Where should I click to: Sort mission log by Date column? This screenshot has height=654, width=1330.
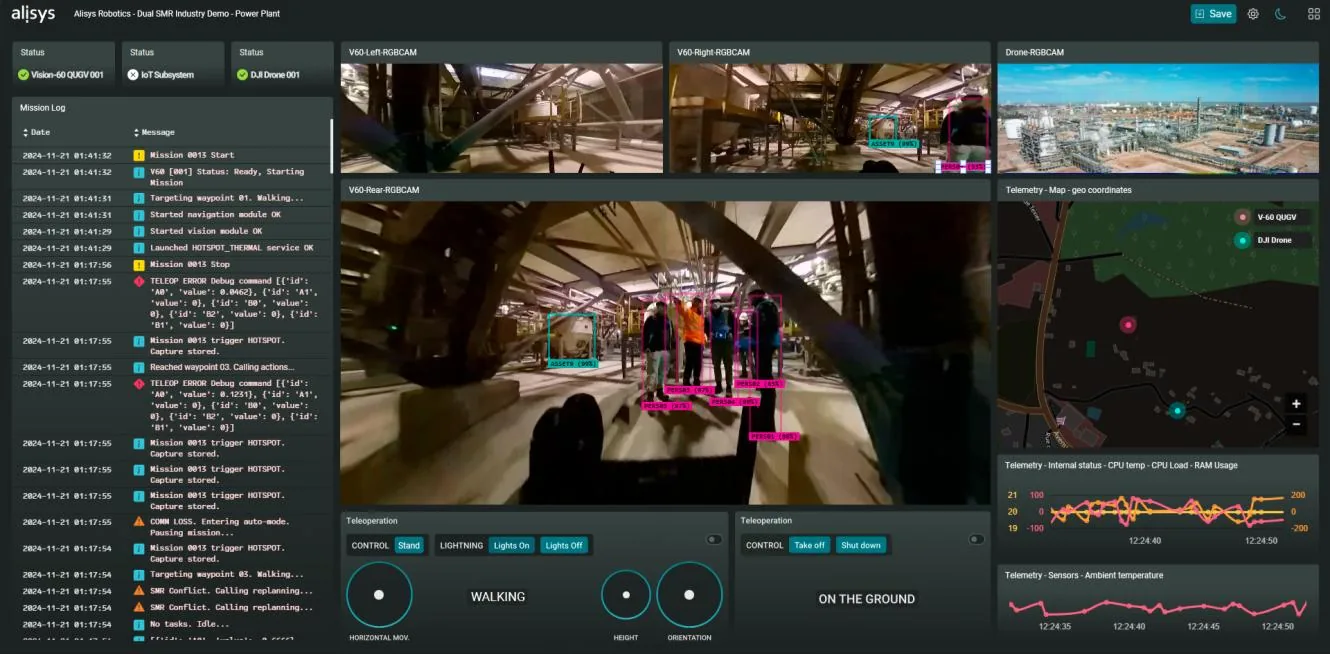click(x=36, y=132)
